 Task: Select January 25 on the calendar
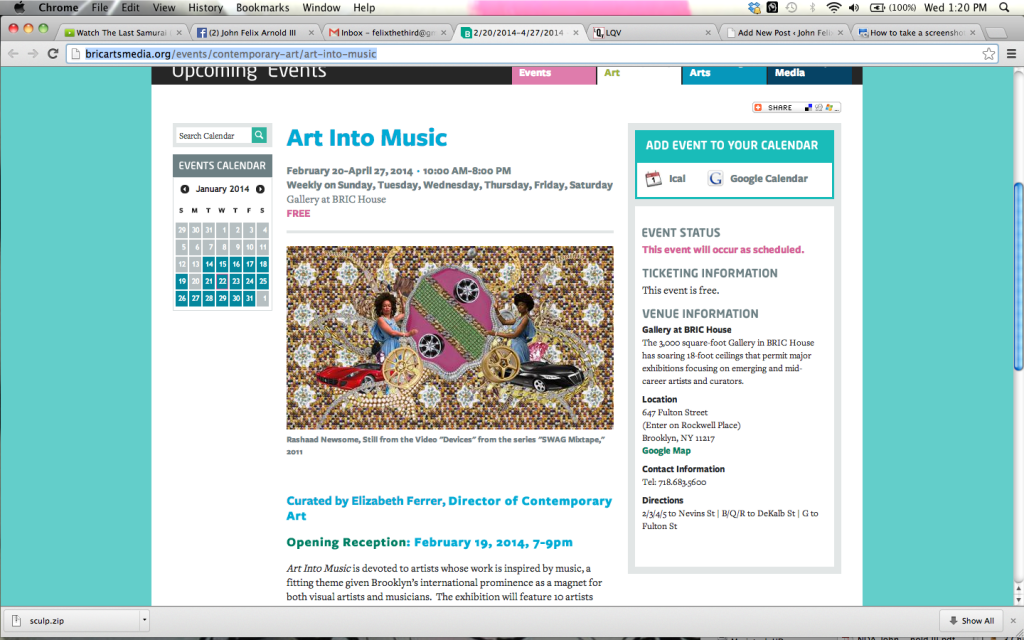tap(263, 281)
